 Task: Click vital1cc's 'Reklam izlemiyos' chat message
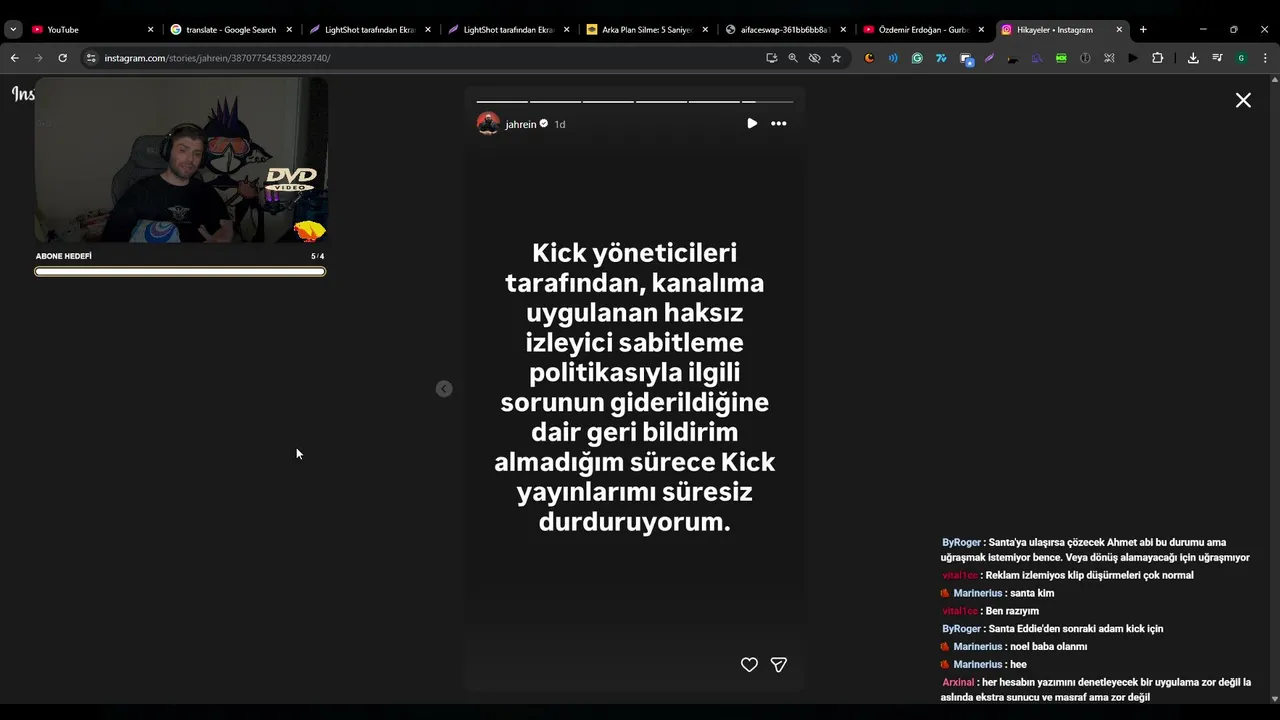1068,575
